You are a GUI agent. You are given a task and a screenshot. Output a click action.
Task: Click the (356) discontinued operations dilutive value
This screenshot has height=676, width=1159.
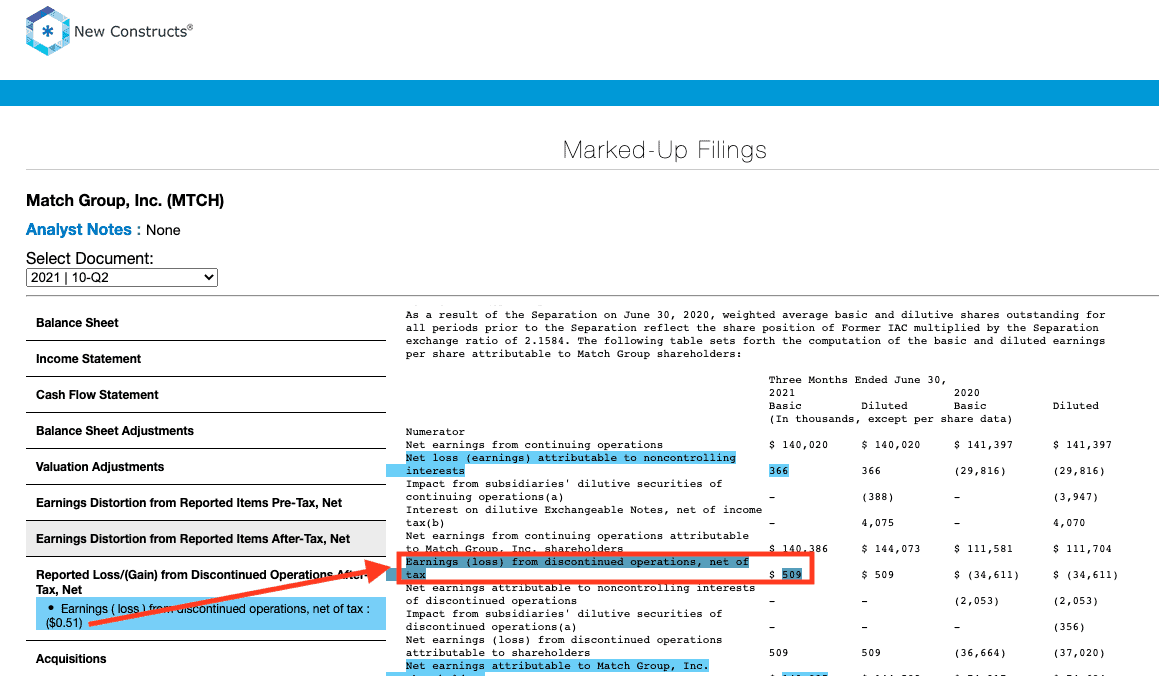pyautogui.click(x=1069, y=627)
